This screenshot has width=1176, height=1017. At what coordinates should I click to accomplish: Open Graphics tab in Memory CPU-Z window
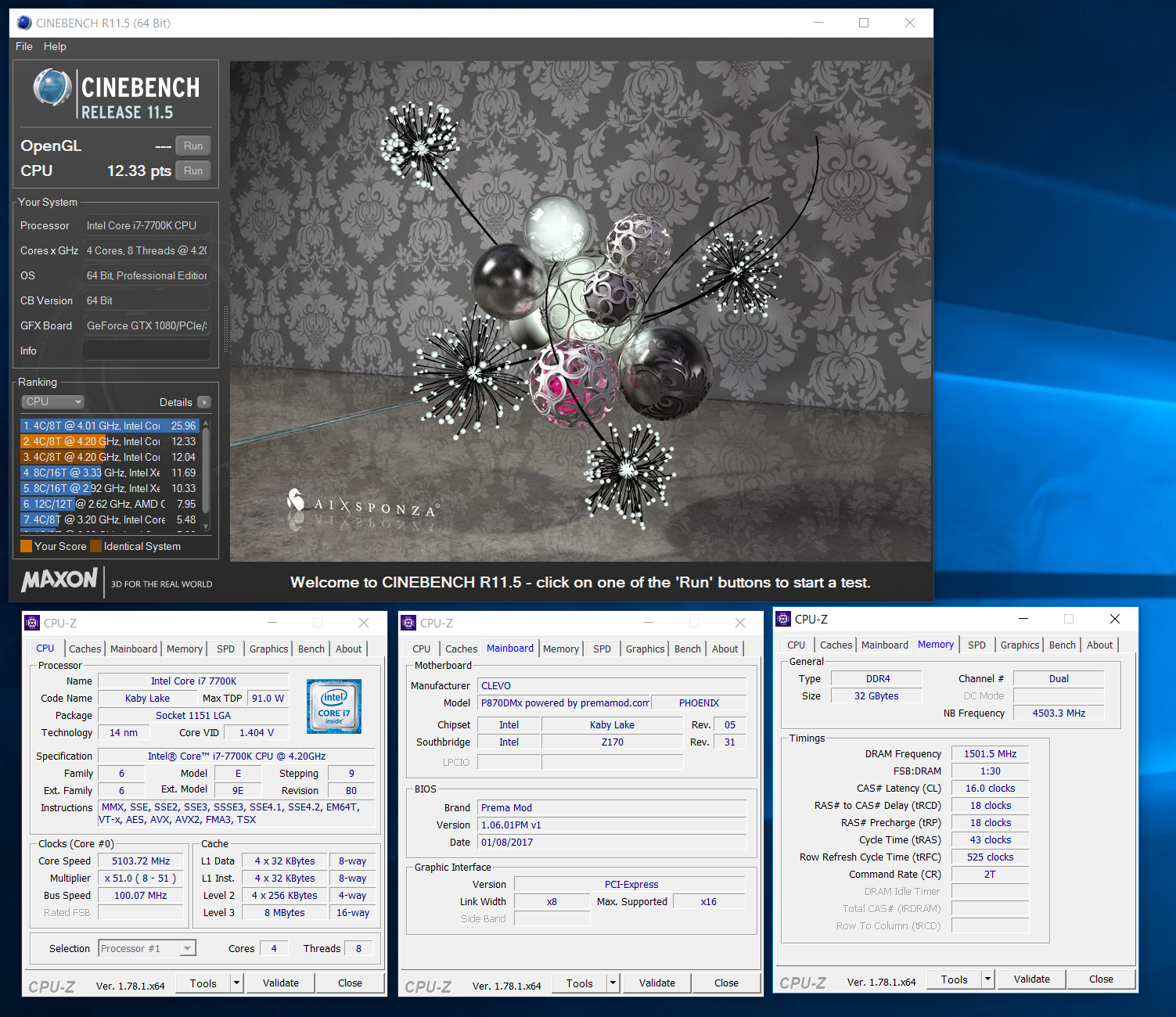coord(1020,645)
